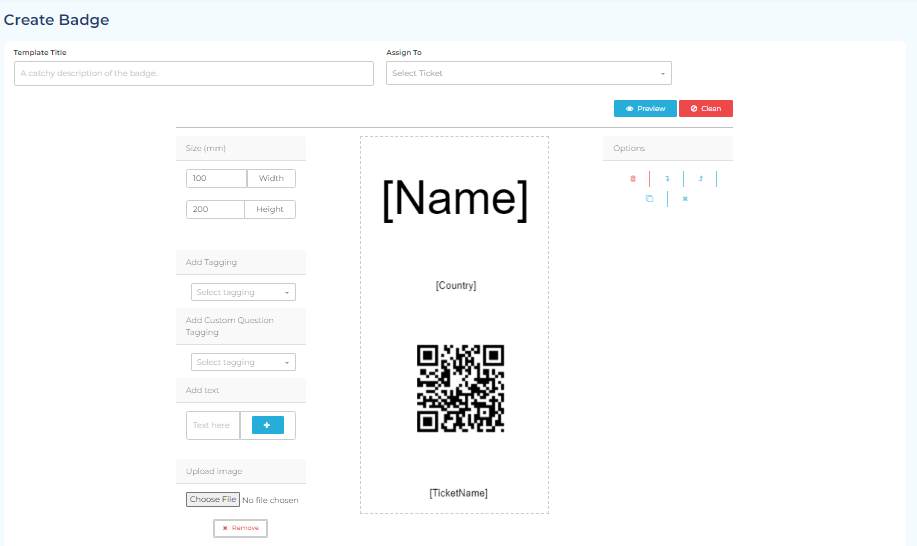Open the Custom Question Tagging dropdown
This screenshot has width=917, height=546.
click(x=243, y=362)
